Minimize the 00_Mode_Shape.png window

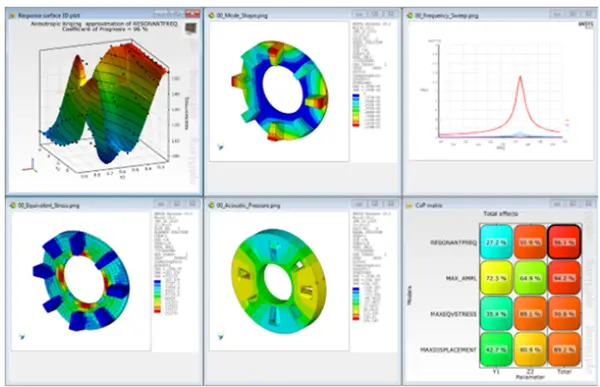click(x=359, y=14)
